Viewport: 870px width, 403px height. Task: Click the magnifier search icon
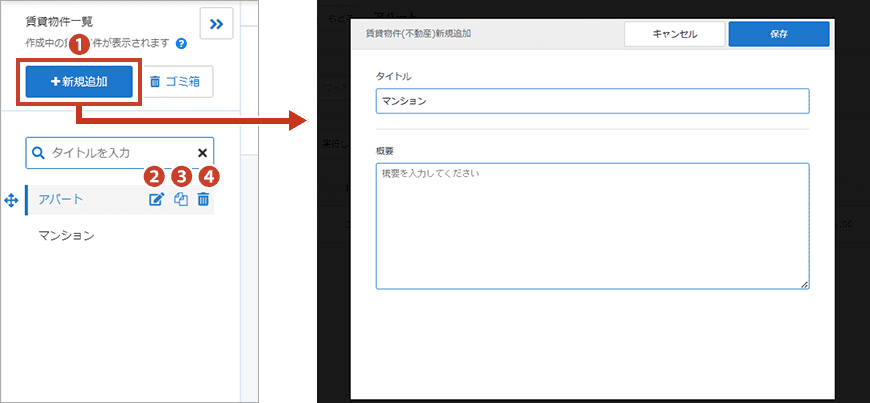click(x=38, y=153)
